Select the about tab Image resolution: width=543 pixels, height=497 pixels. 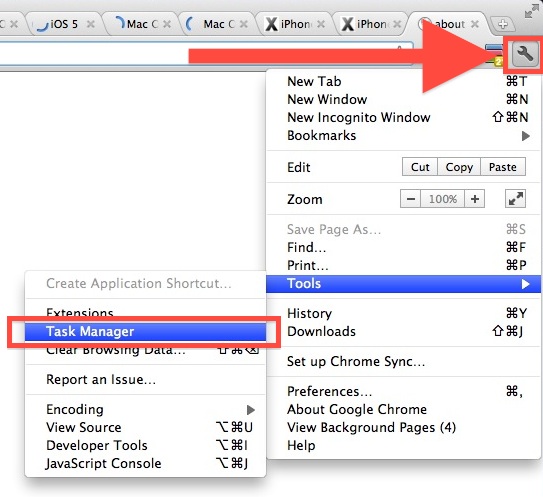point(449,24)
